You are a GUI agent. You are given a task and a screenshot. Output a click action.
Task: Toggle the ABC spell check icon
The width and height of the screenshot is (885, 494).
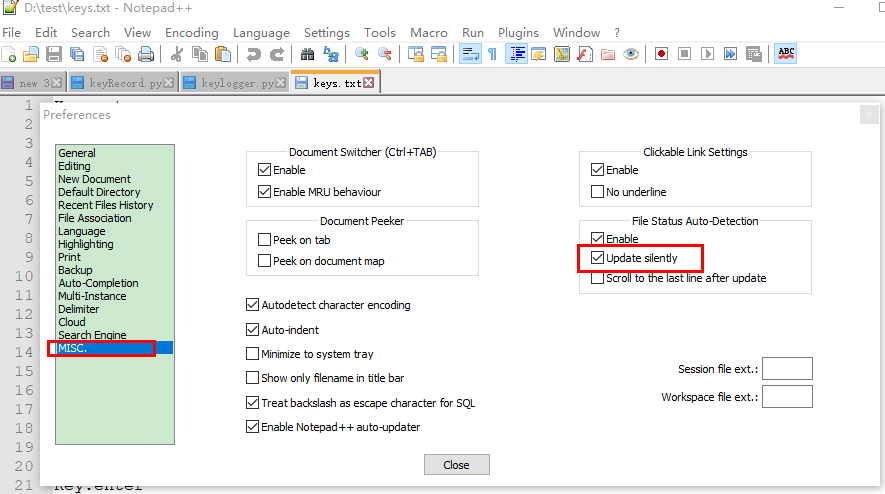coord(786,54)
